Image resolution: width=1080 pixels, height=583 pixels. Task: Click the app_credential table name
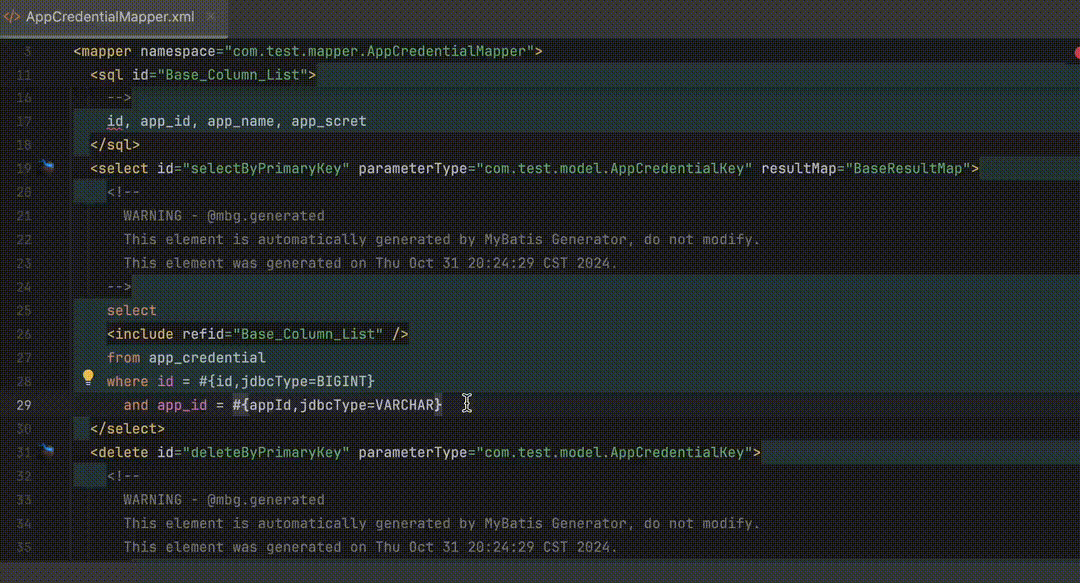coord(207,357)
